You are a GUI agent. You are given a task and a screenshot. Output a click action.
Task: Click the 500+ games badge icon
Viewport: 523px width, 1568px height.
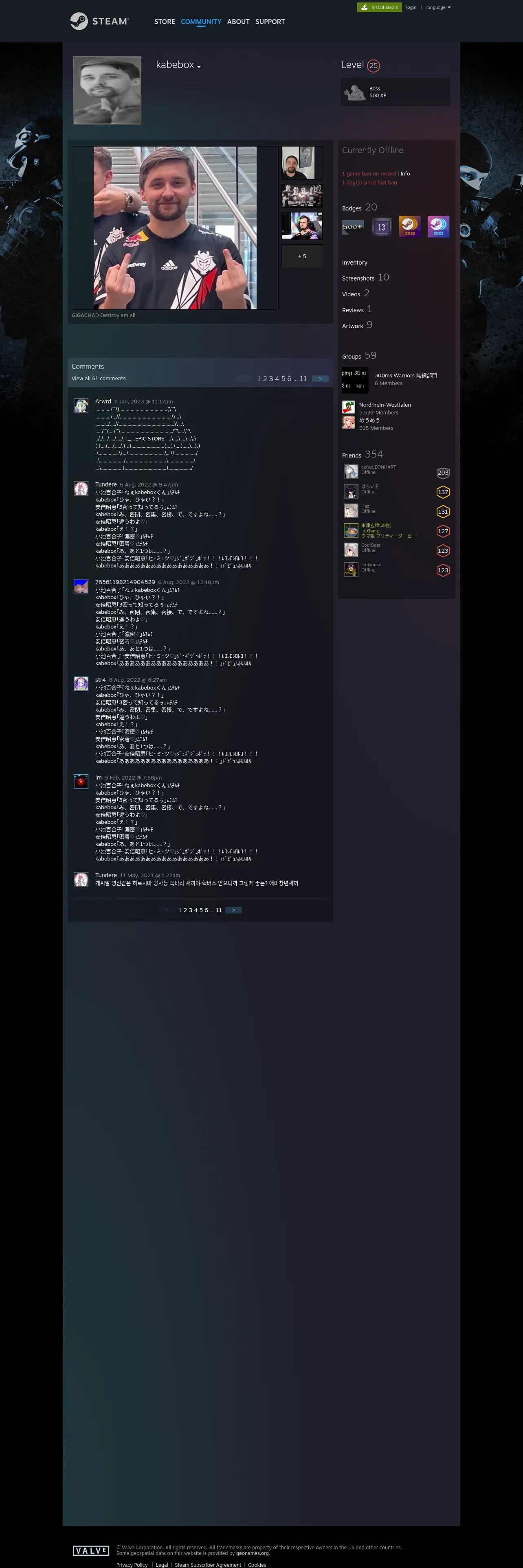pos(352,227)
